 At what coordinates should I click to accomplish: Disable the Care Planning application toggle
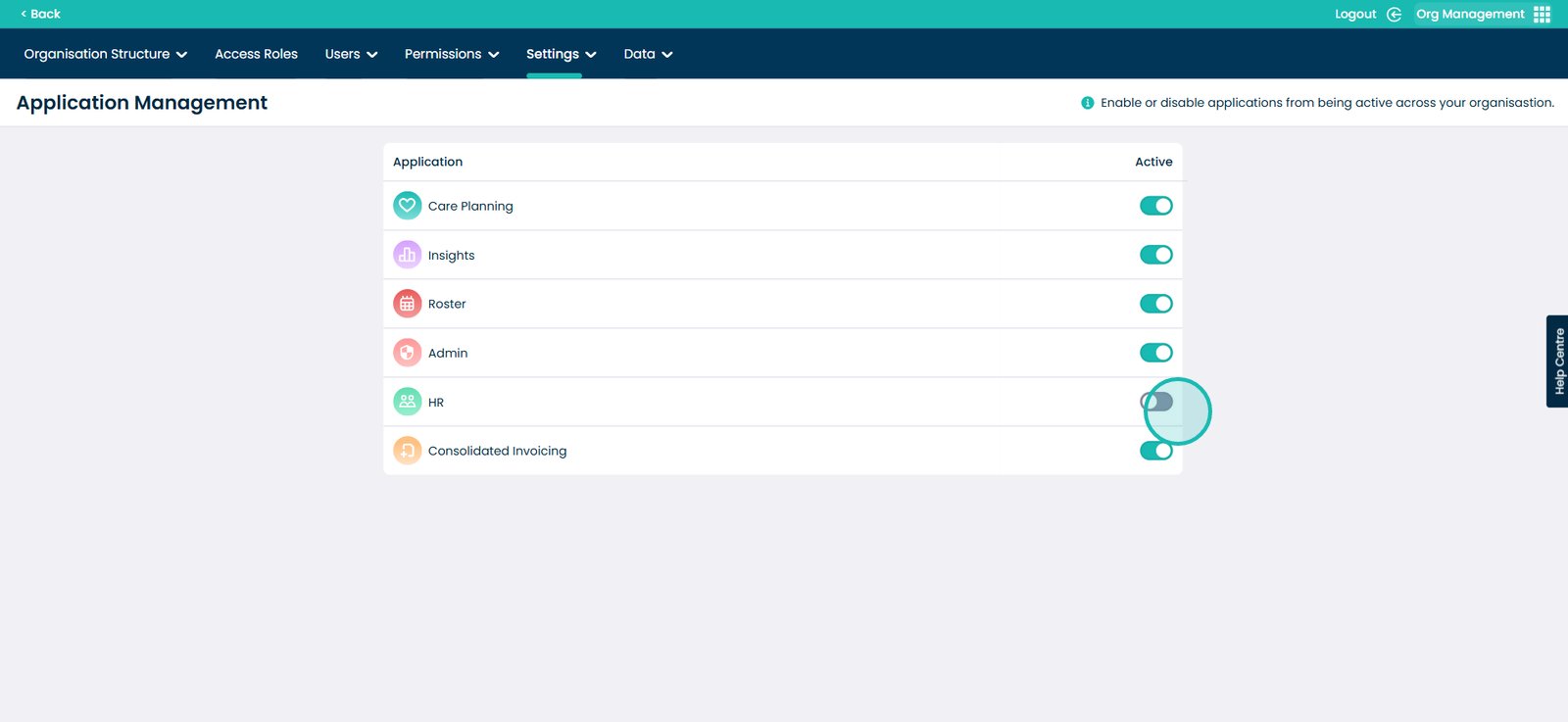[x=1155, y=206]
